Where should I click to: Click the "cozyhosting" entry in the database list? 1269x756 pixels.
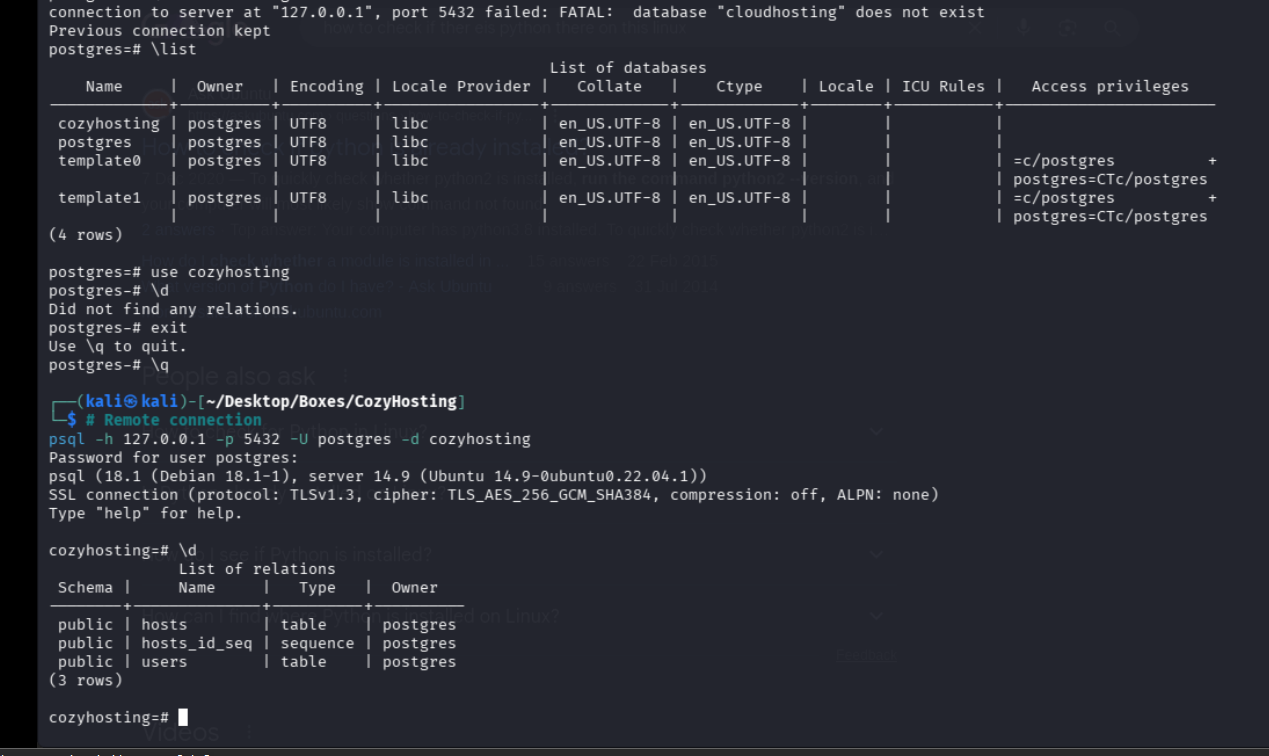coord(109,124)
